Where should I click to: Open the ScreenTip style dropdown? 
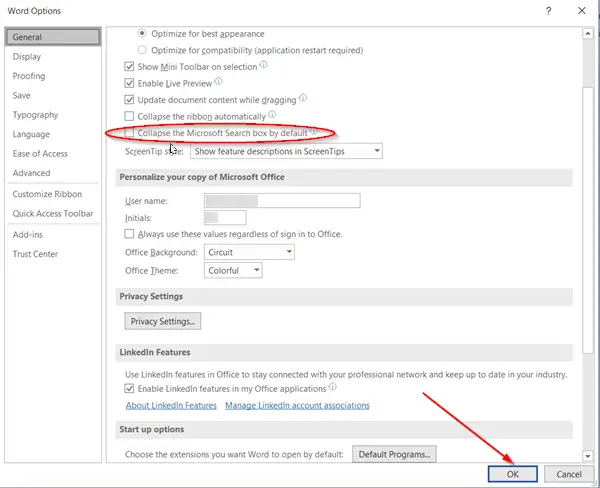(x=286, y=151)
